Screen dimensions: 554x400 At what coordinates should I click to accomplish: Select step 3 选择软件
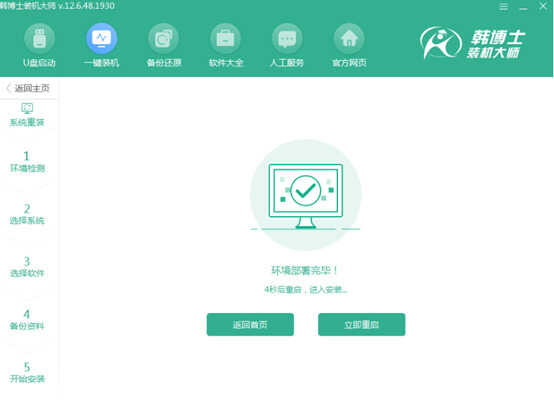click(27, 267)
